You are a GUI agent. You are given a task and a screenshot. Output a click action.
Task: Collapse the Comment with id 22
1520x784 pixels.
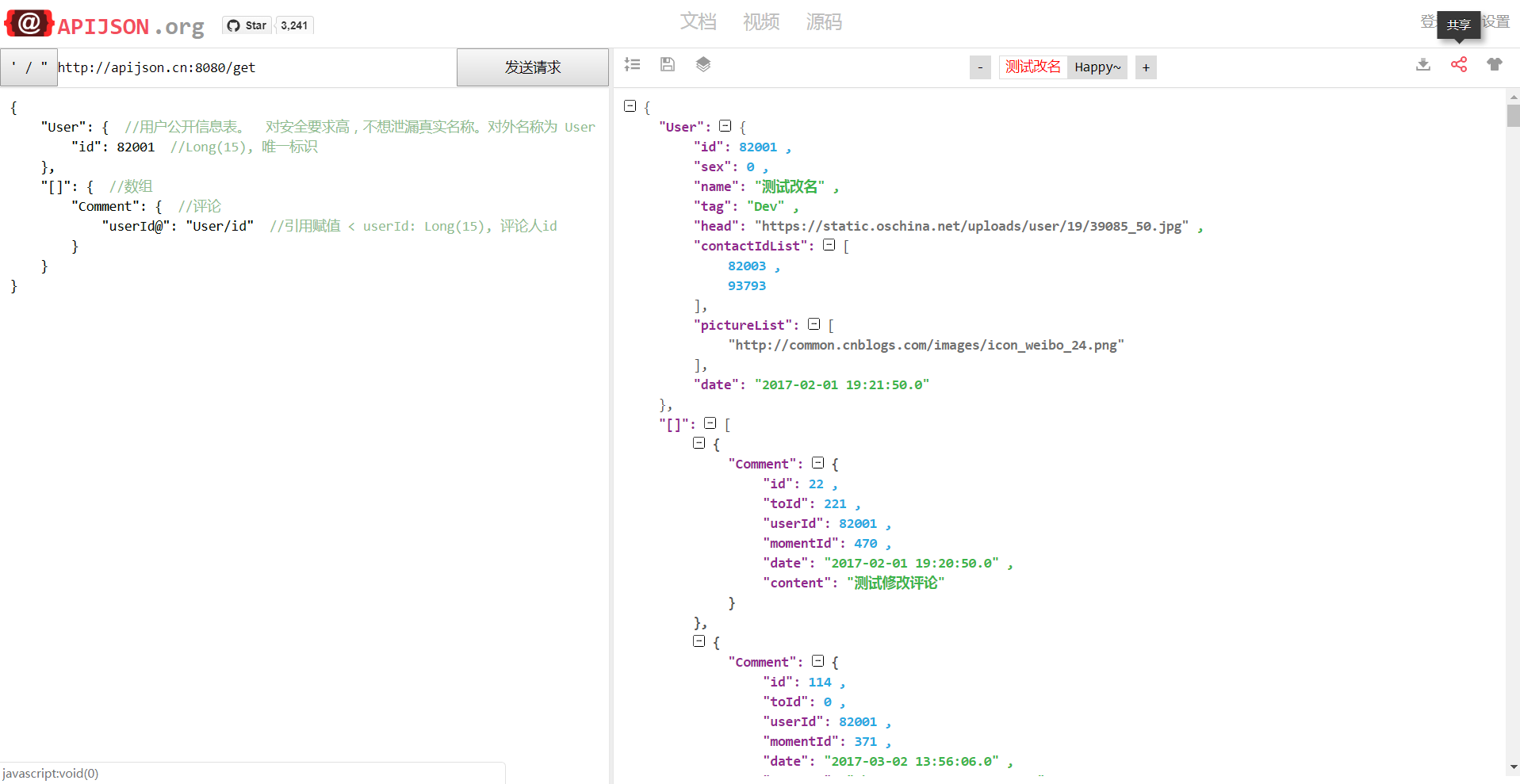click(x=818, y=463)
